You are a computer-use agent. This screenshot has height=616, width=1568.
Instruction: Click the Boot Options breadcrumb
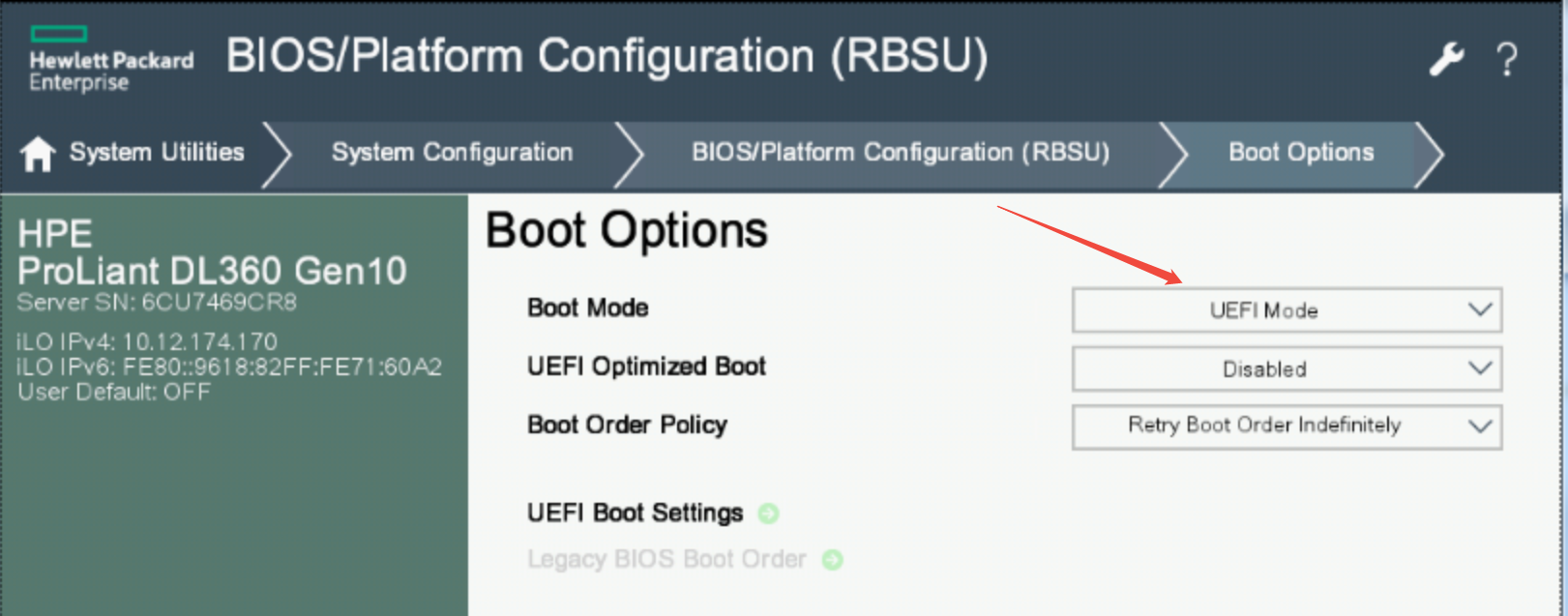pyautogui.click(x=1301, y=153)
